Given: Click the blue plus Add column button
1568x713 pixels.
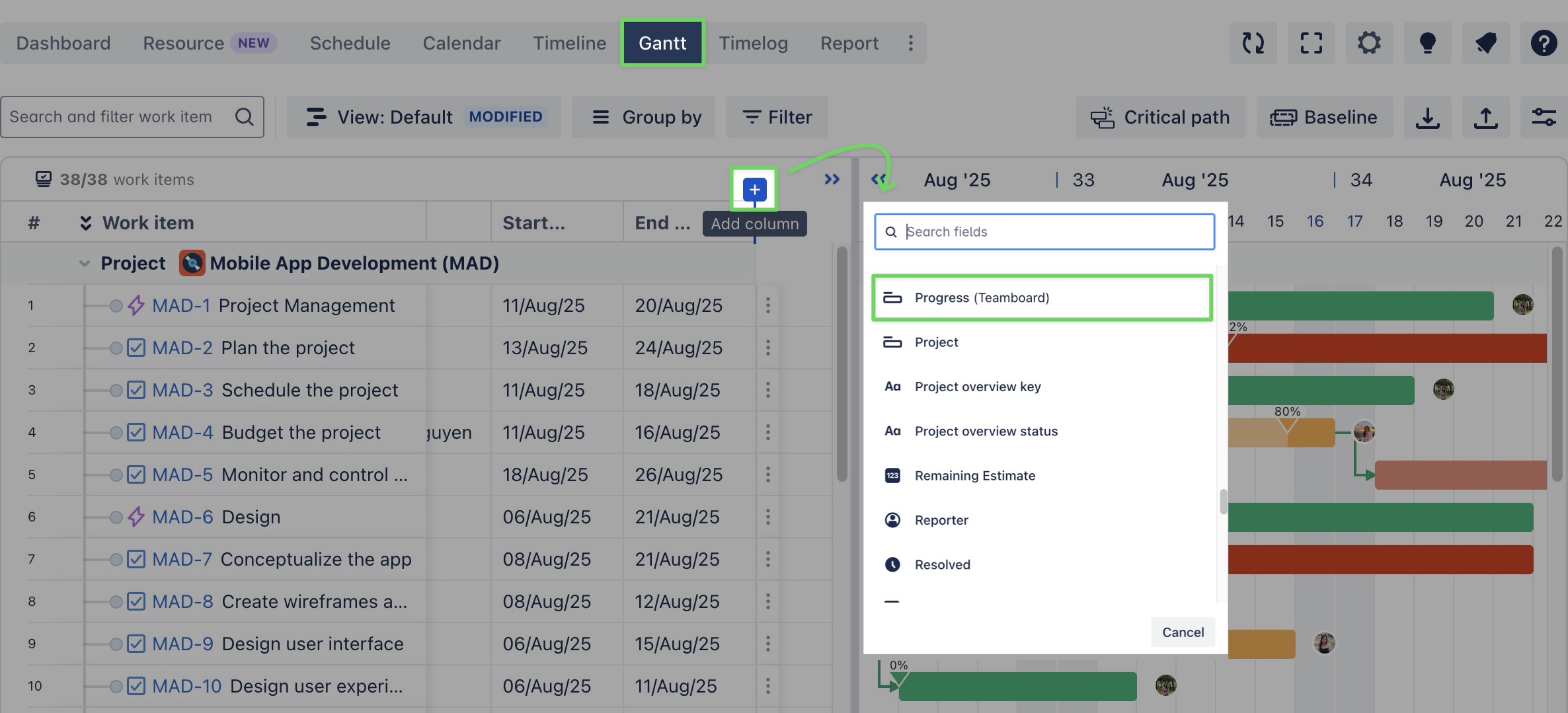Looking at the screenshot, I should click(x=754, y=190).
